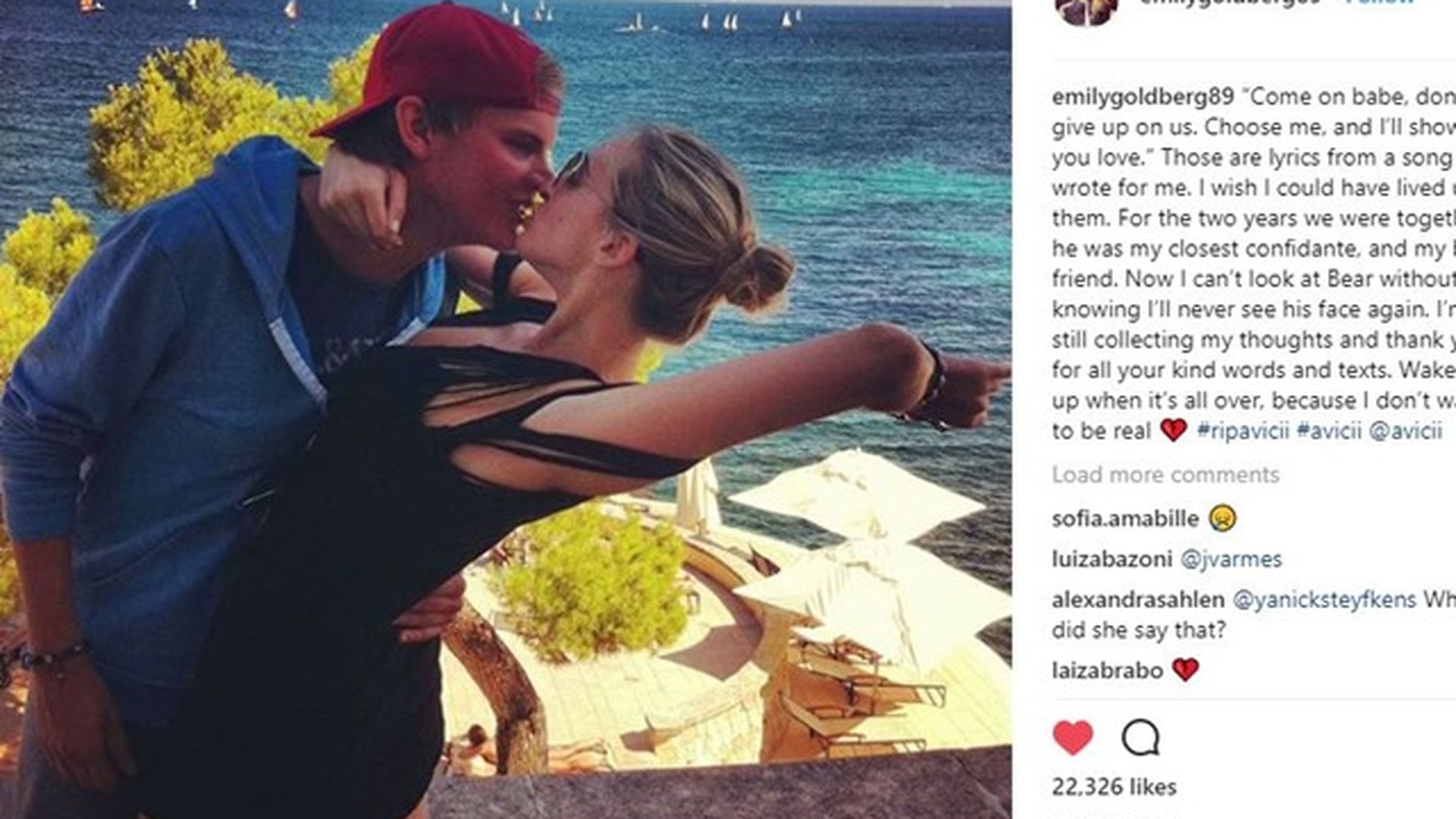
Task: Click the broken heart emoji in caption
Action: coord(1173,431)
